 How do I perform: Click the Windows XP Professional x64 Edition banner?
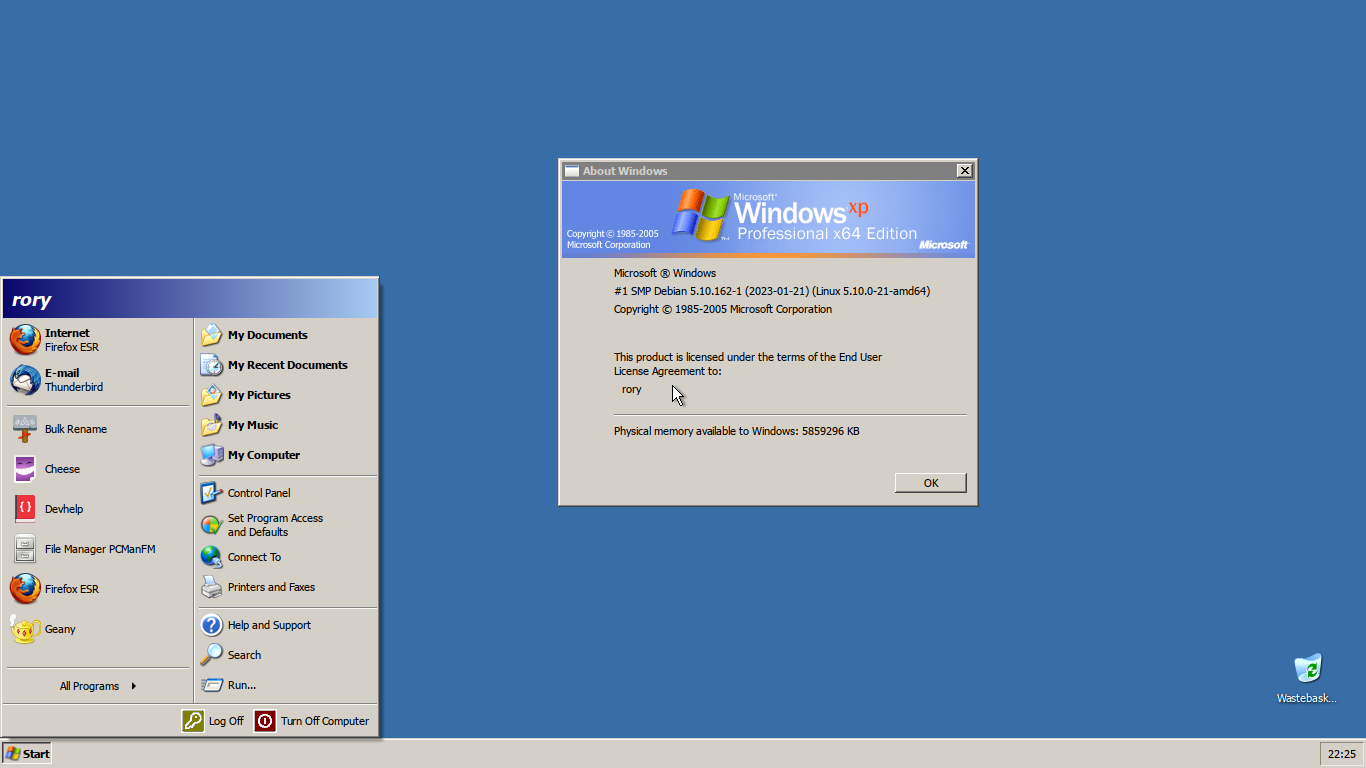pos(768,220)
